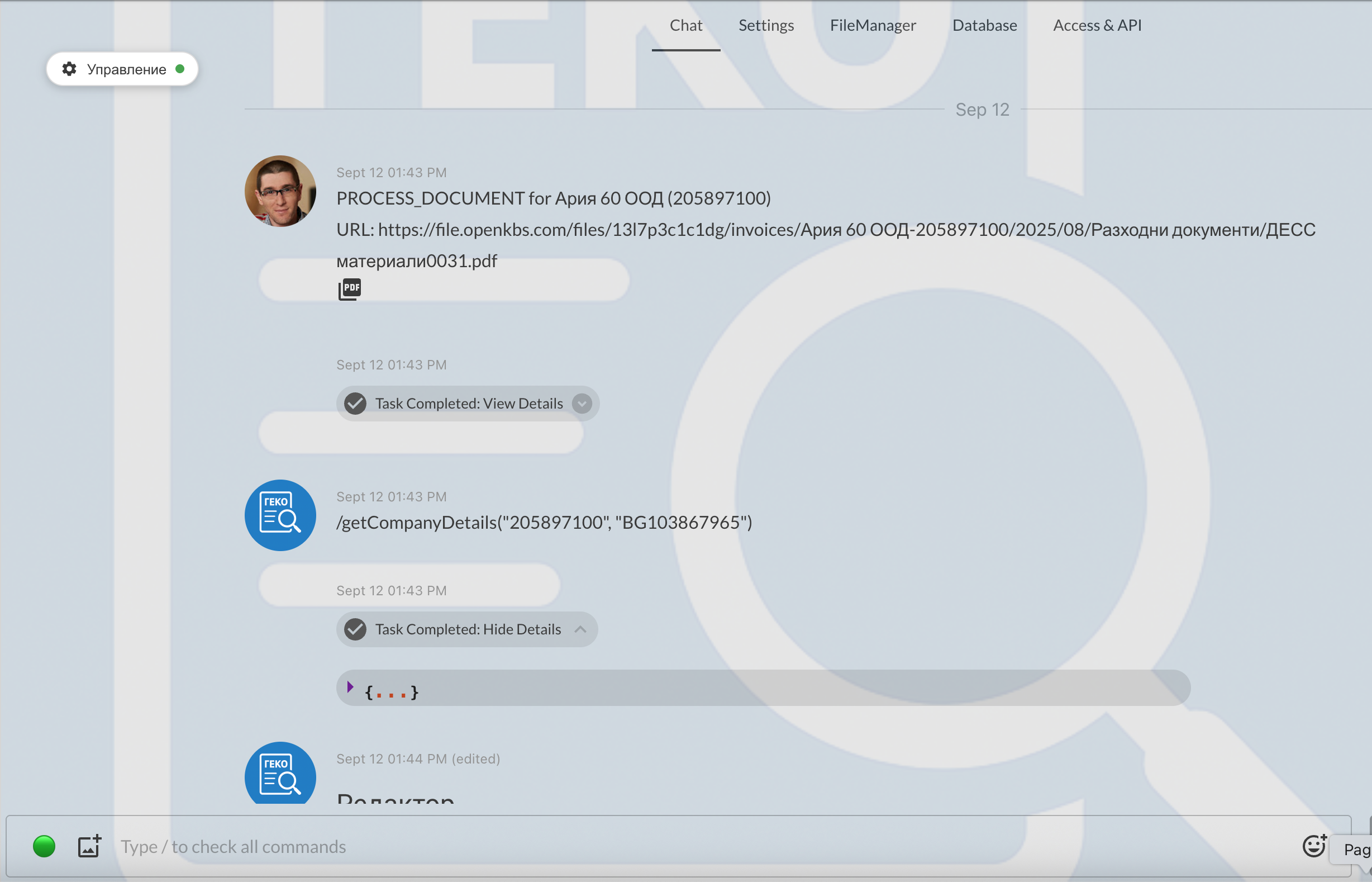
Task: Click the checkmark icon on Hide Details task
Action: click(355, 629)
